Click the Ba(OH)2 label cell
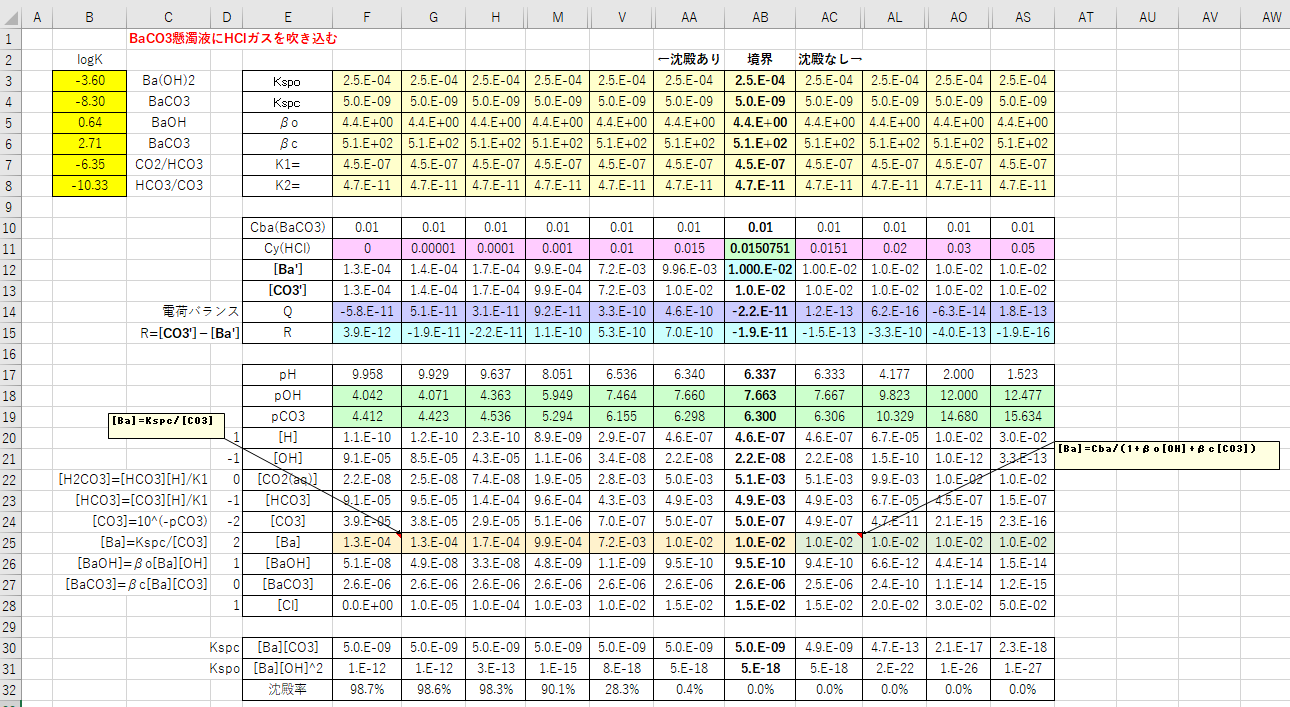 pyautogui.click(x=168, y=80)
